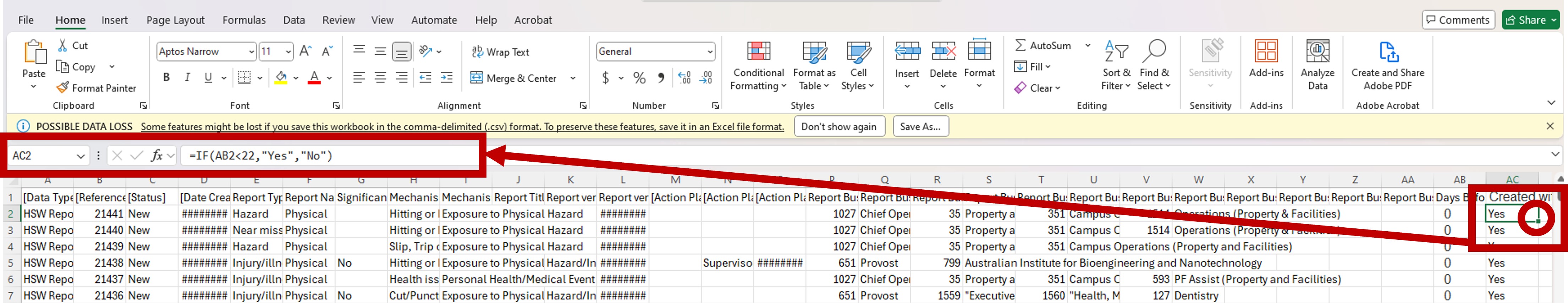Switch to the Acrobat tab
Viewport: 1568px width, 303px height.
tap(533, 20)
